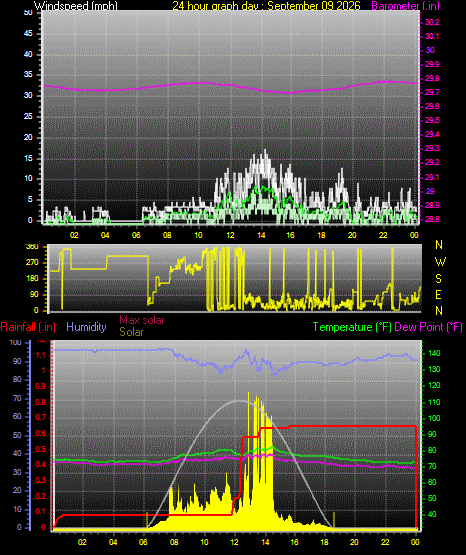
Task: Click the Max solar legend label
Action: point(142,320)
